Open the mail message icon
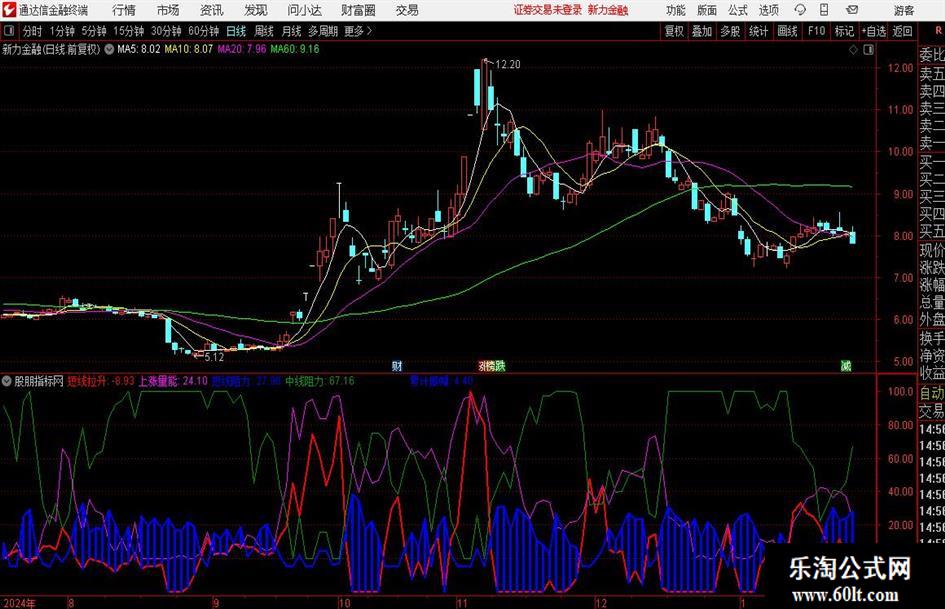945x609 pixels. tap(852, 10)
